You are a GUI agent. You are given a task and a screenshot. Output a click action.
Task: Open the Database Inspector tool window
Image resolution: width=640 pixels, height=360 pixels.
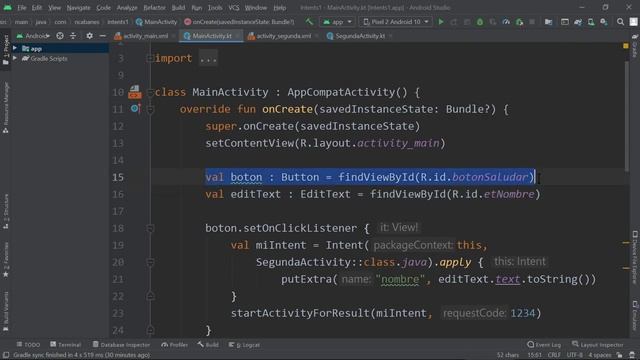pos(121,345)
